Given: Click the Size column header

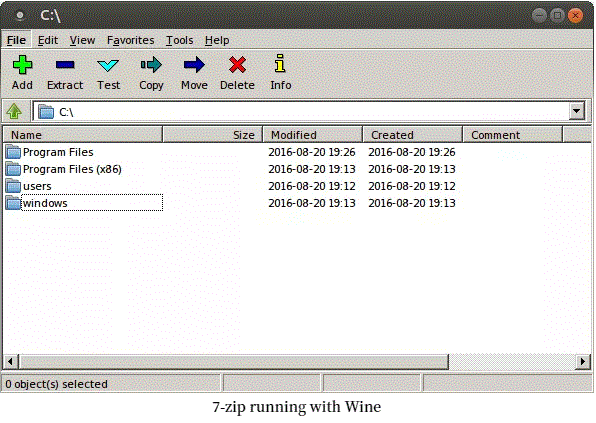Looking at the screenshot, I should tap(212, 135).
